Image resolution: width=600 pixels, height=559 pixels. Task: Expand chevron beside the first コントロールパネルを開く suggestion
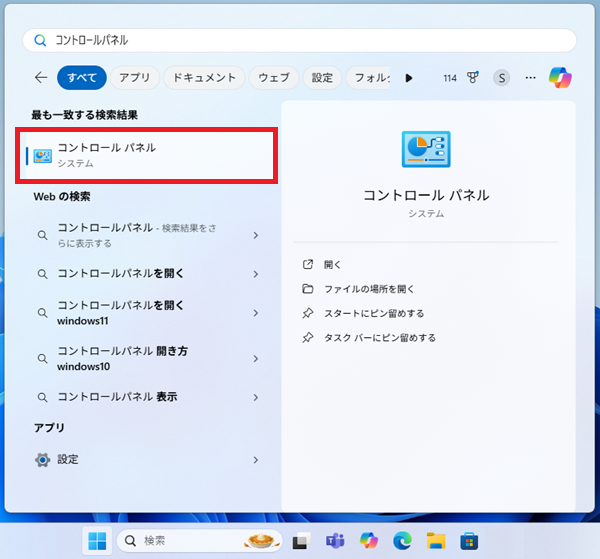(x=256, y=274)
